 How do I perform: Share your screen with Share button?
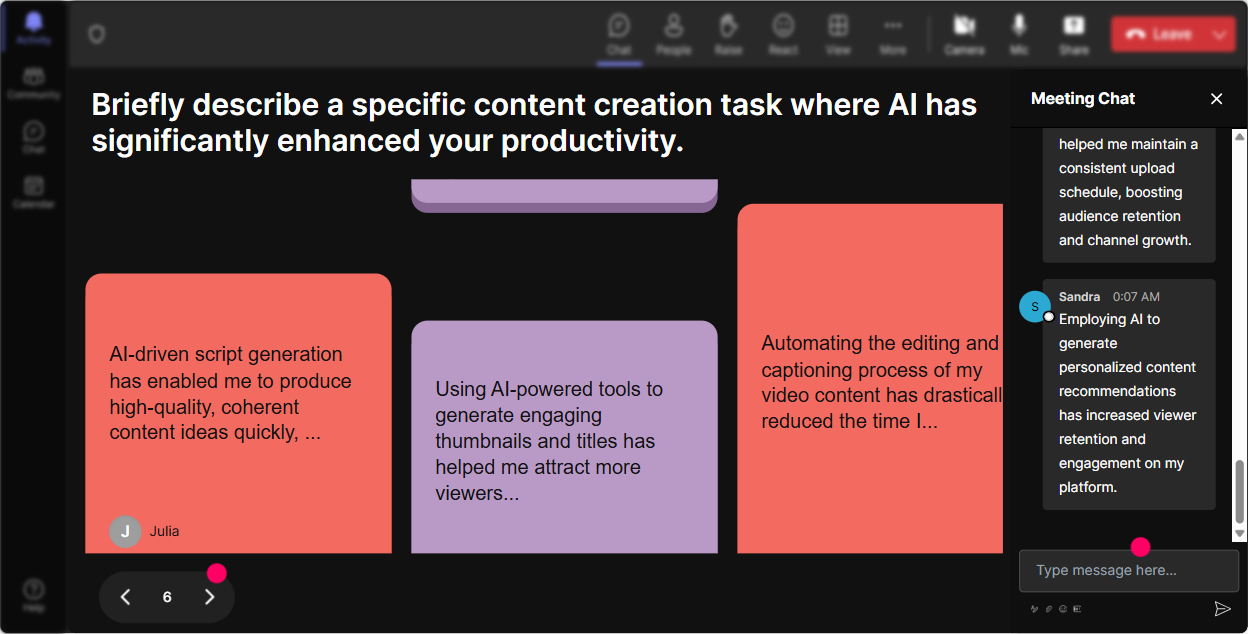[1074, 34]
